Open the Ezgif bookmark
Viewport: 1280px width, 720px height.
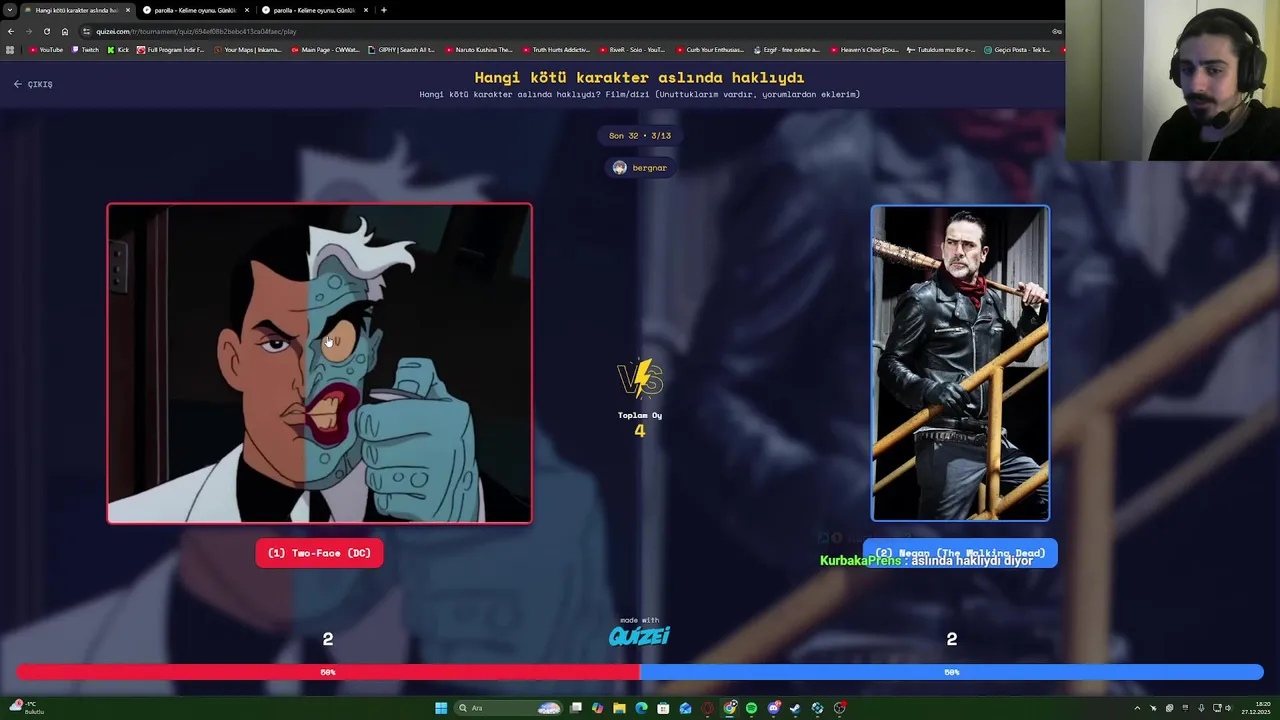(786, 50)
